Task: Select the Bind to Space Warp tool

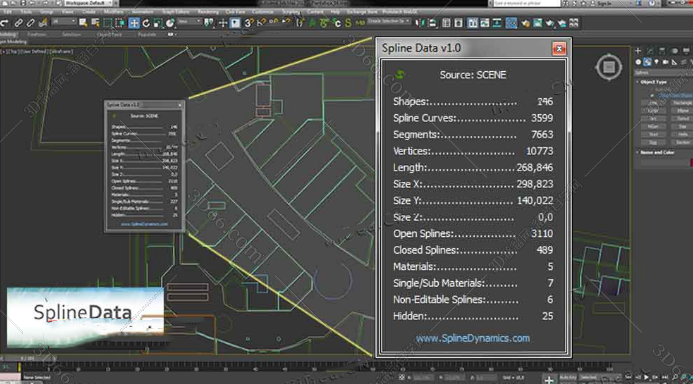Action: pos(43,23)
